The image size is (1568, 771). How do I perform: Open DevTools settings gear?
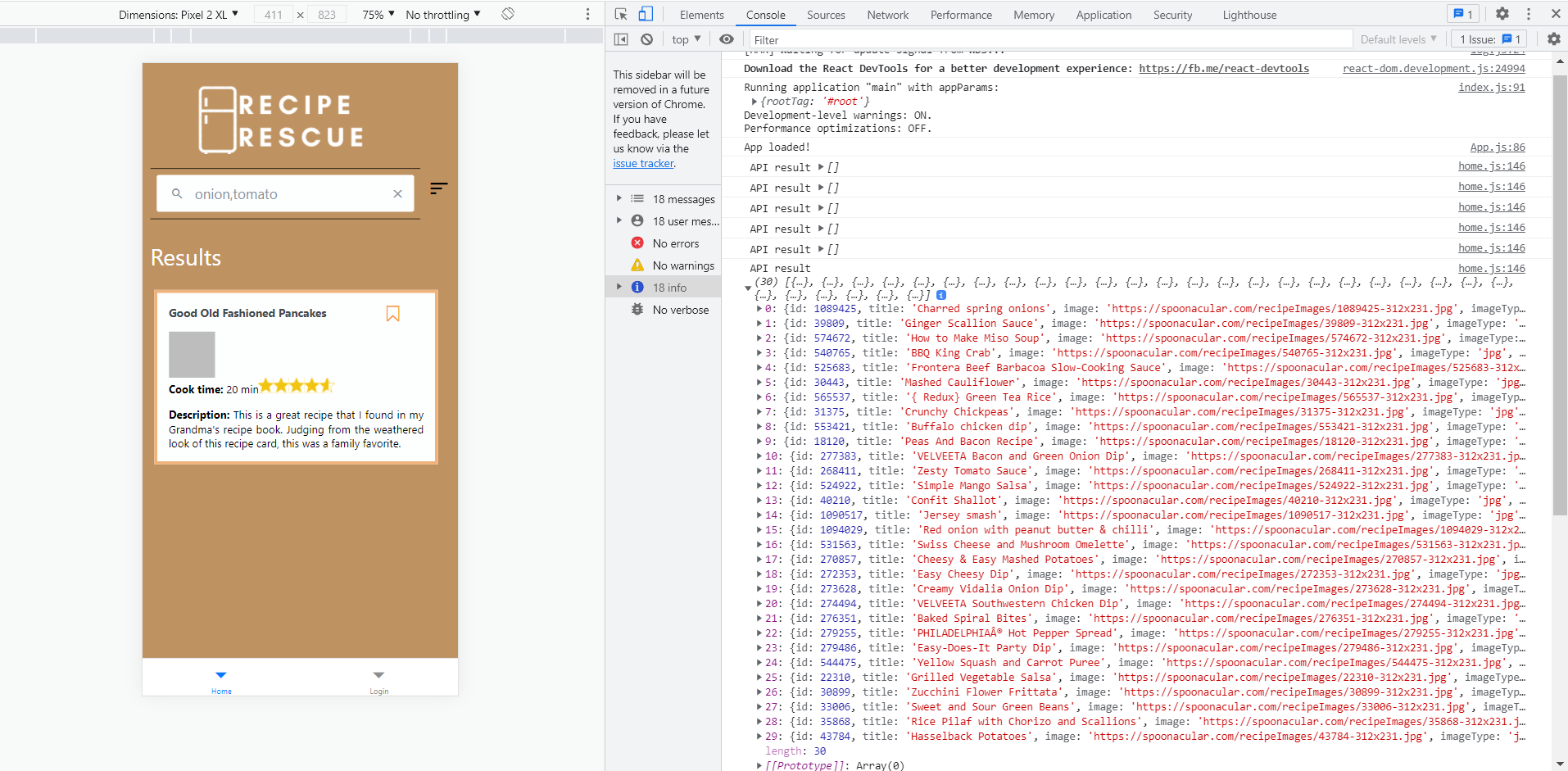tap(1502, 14)
